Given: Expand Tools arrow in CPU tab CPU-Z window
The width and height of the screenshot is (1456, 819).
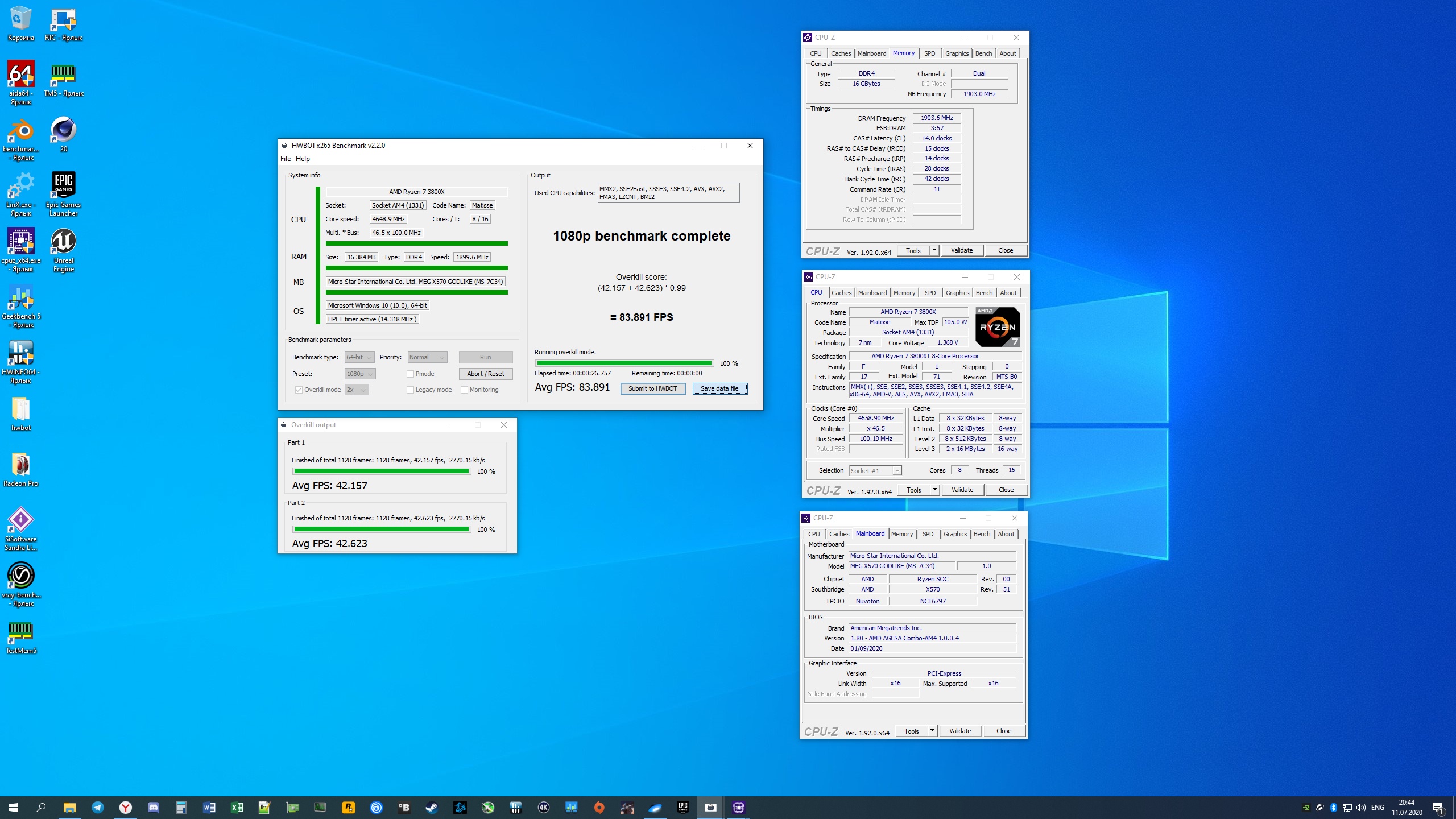Looking at the screenshot, I should (934, 490).
